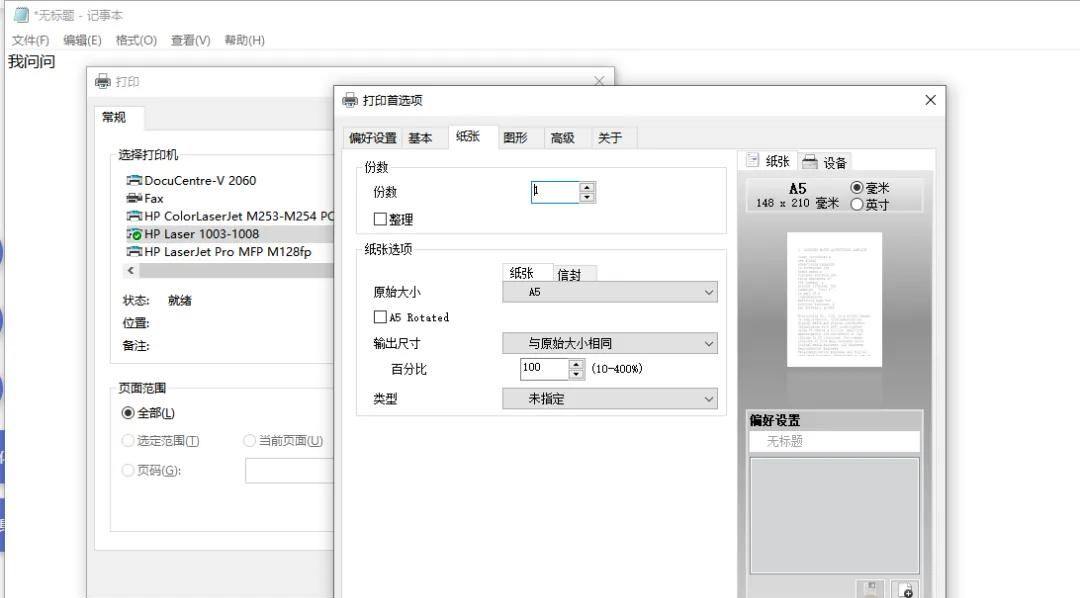The height and width of the screenshot is (598, 1080).
Task: Switch to 基本 tab
Action: 420,138
